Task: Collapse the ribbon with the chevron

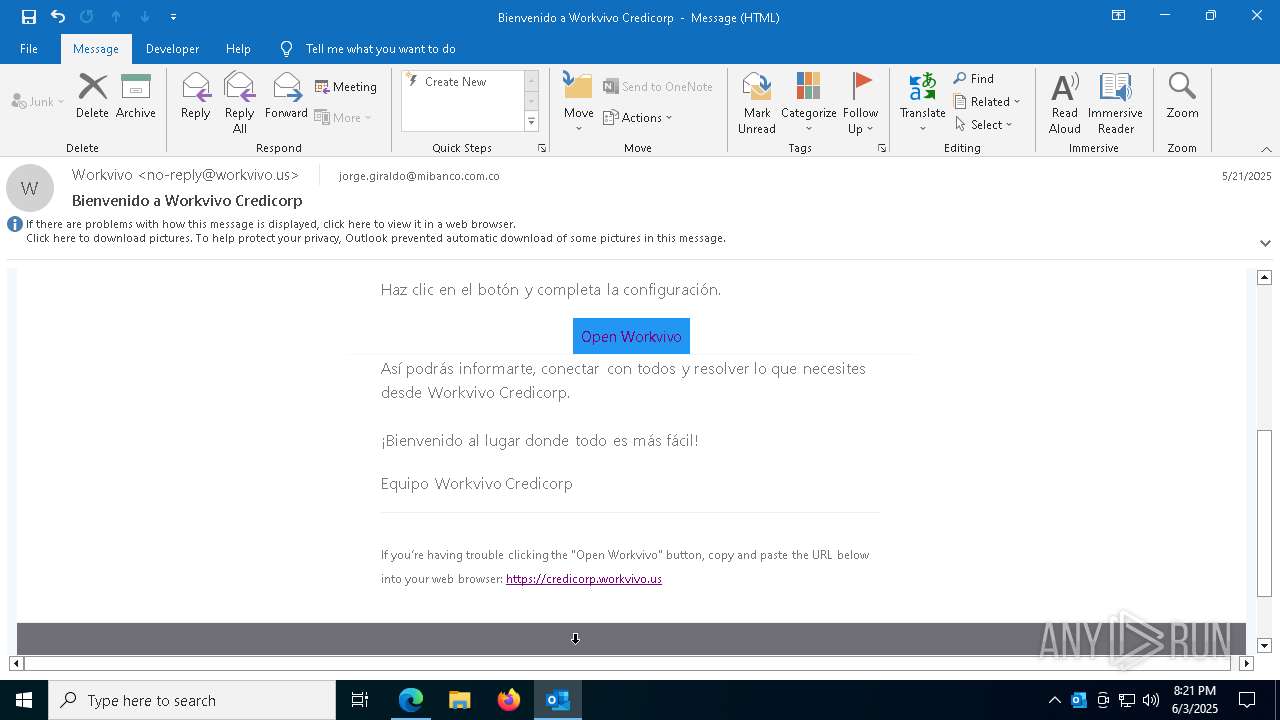Action: click(1266, 149)
